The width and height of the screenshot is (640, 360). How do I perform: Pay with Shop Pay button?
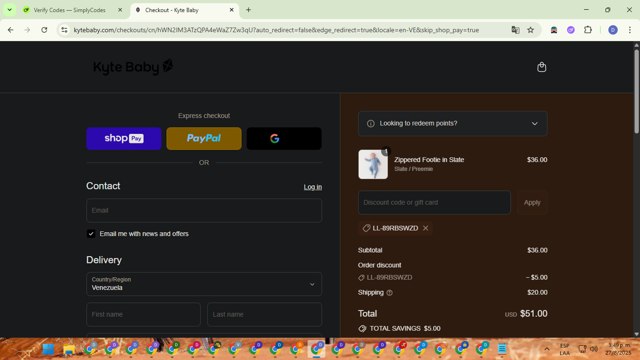tap(124, 138)
